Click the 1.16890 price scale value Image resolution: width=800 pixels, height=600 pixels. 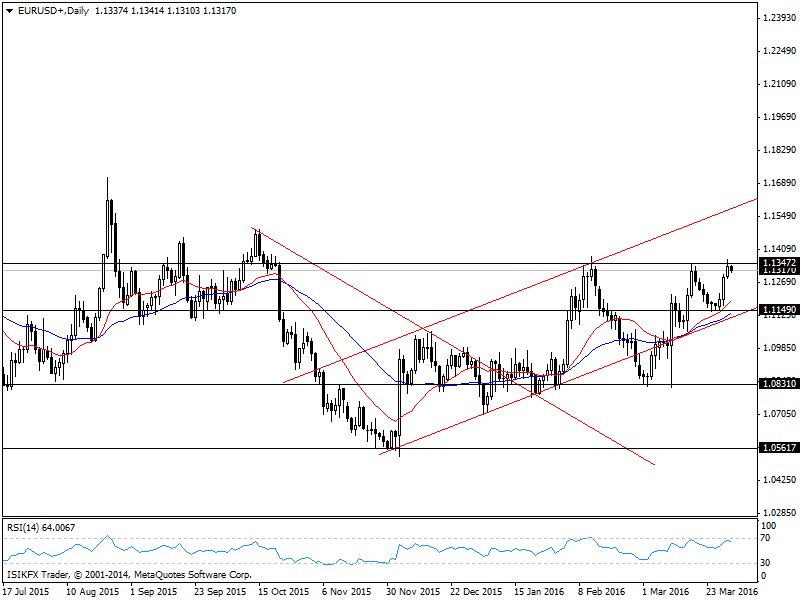tap(779, 183)
